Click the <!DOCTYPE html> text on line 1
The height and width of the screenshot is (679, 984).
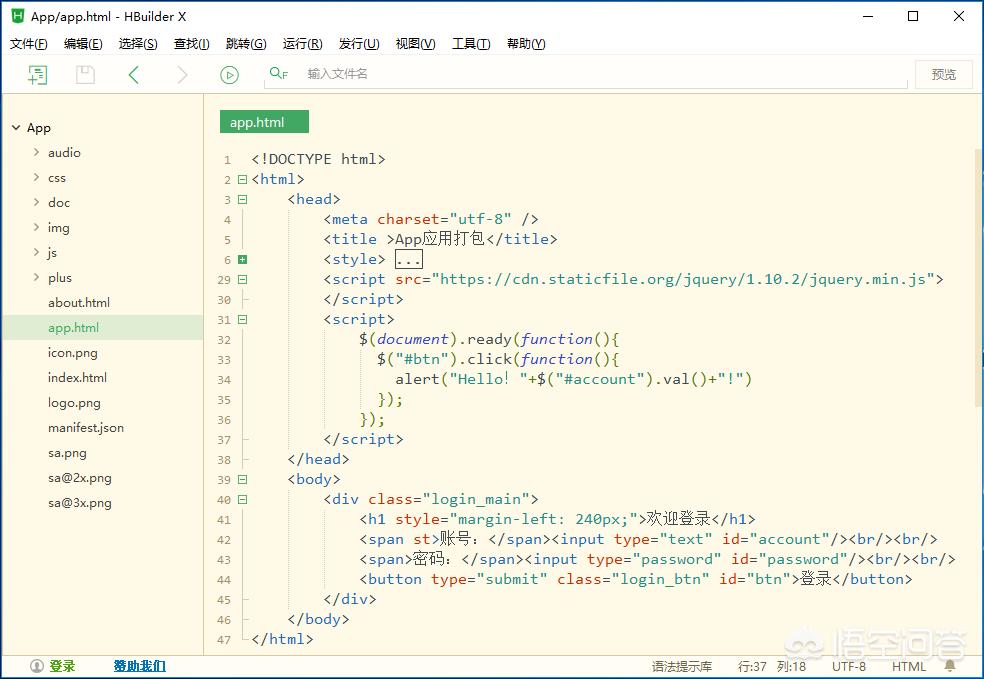[x=318, y=159]
